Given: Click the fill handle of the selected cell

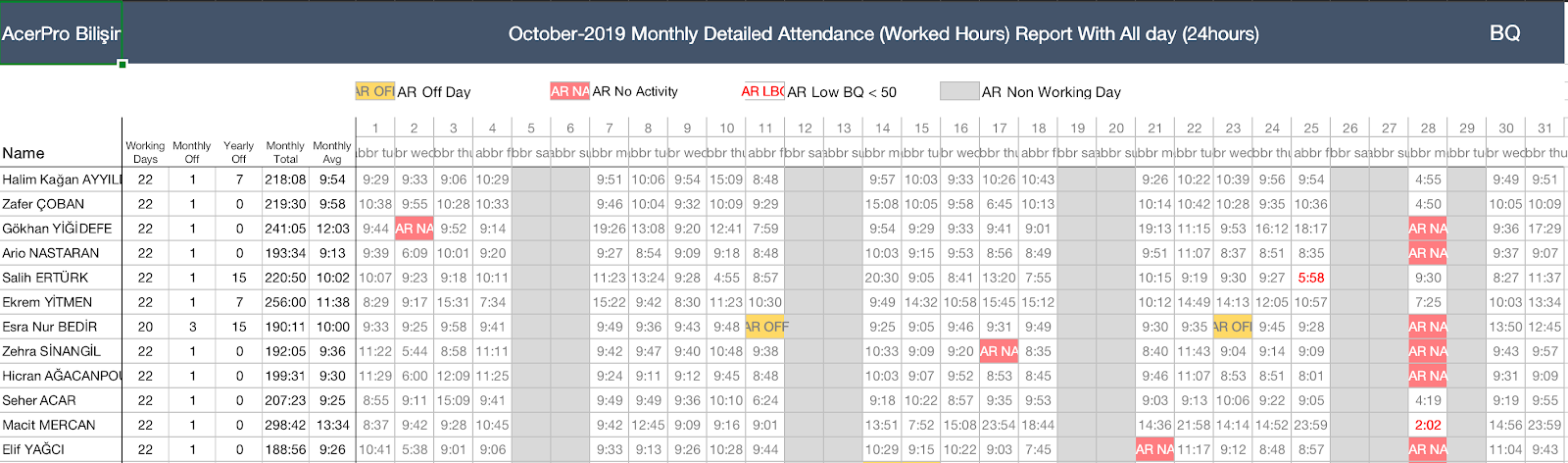Looking at the screenshot, I should (x=122, y=65).
